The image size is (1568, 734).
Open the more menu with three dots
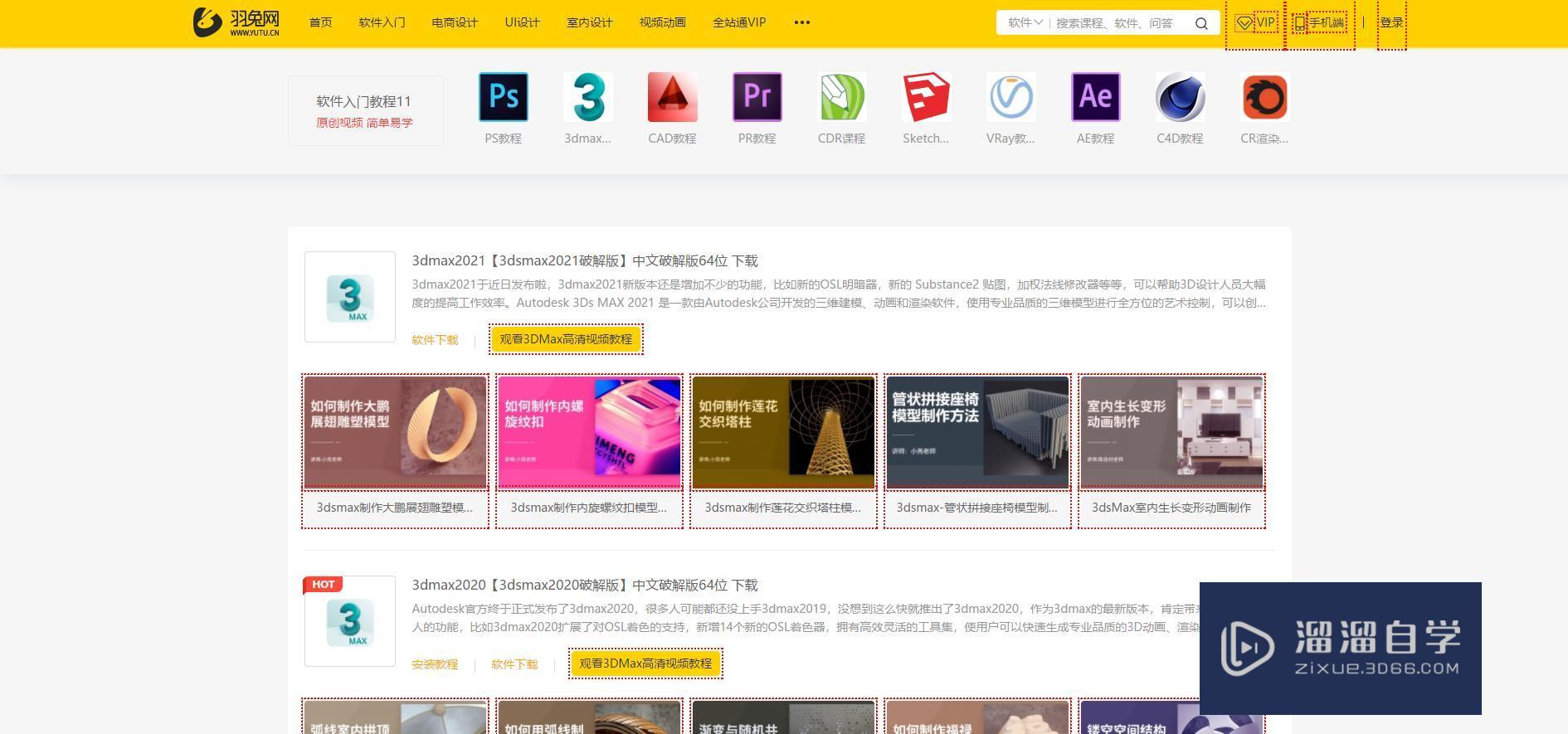click(801, 22)
